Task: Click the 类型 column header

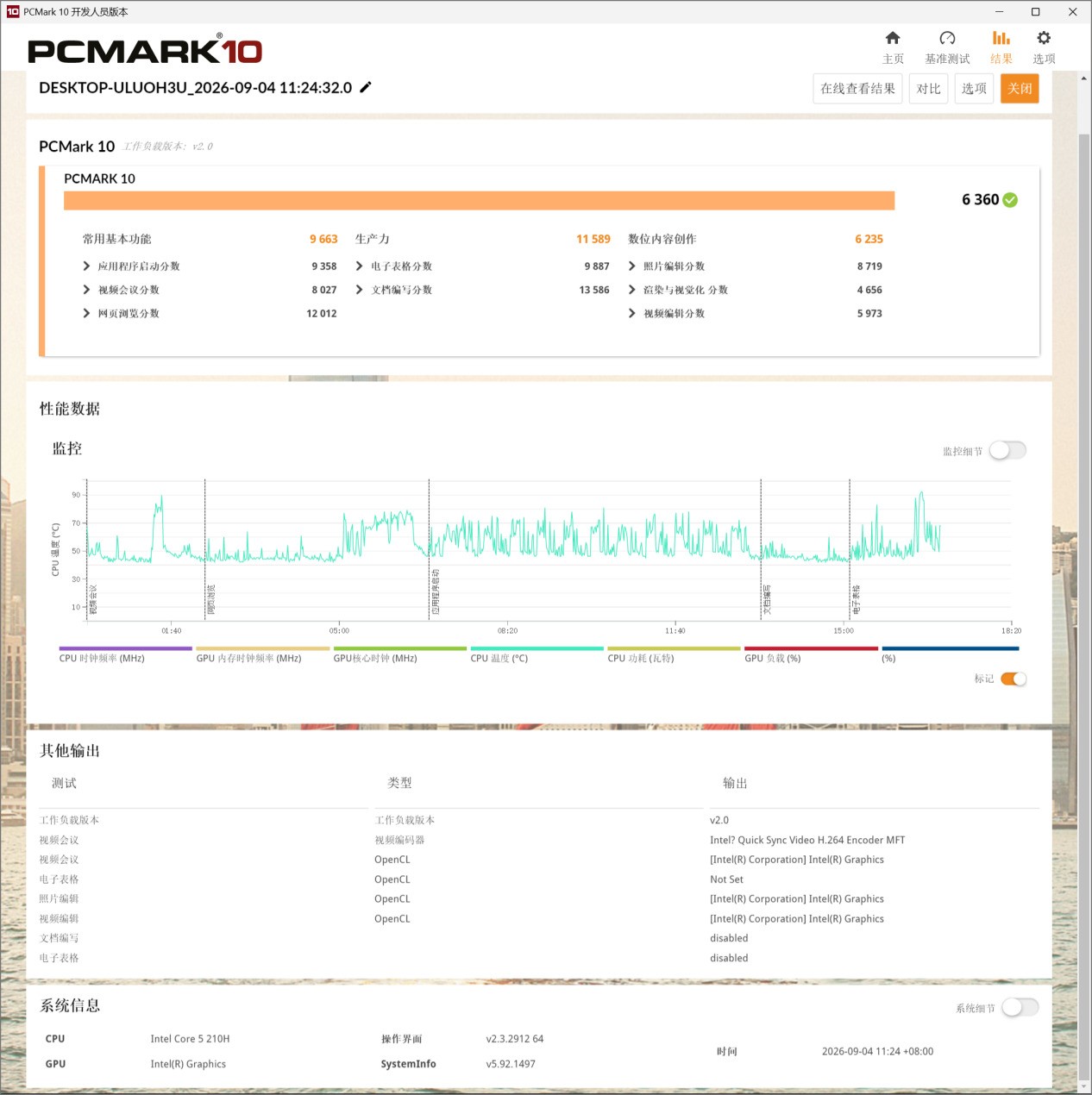Action: click(x=399, y=783)
